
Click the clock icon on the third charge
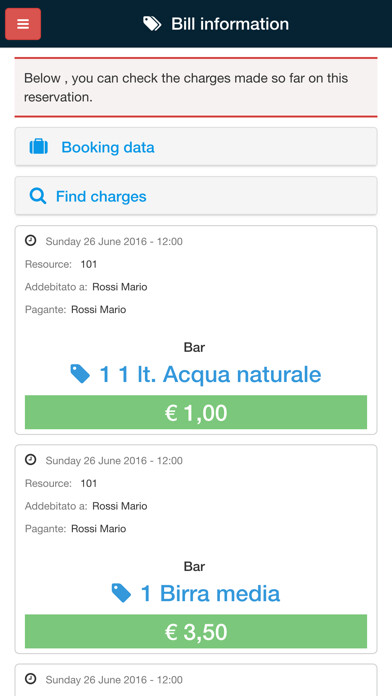coord(30,679)
